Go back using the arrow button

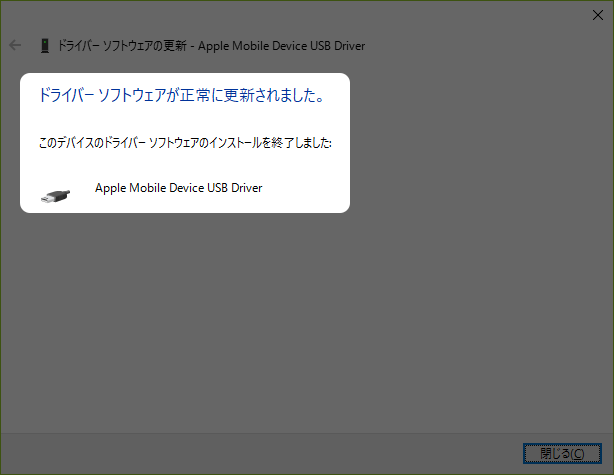tap(15, 45)
